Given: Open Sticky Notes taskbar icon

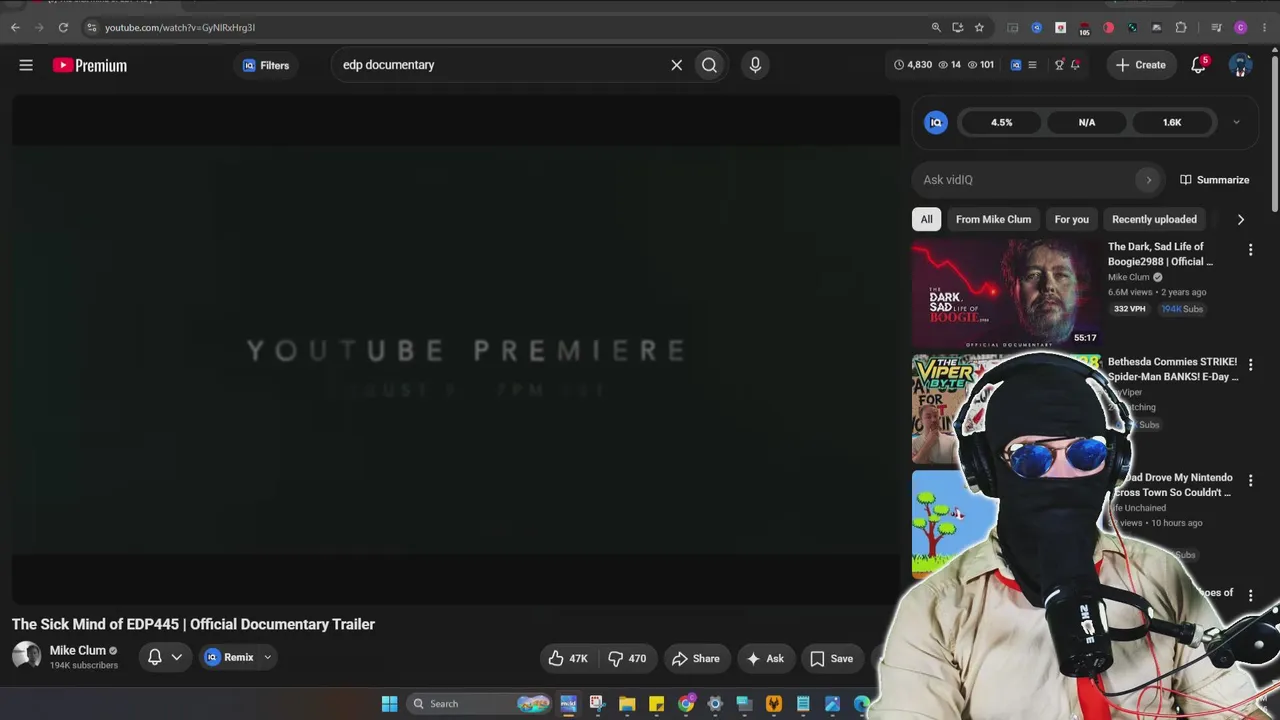Looking at the screenshot, I should pyautogui.click(x=656, y=704).
